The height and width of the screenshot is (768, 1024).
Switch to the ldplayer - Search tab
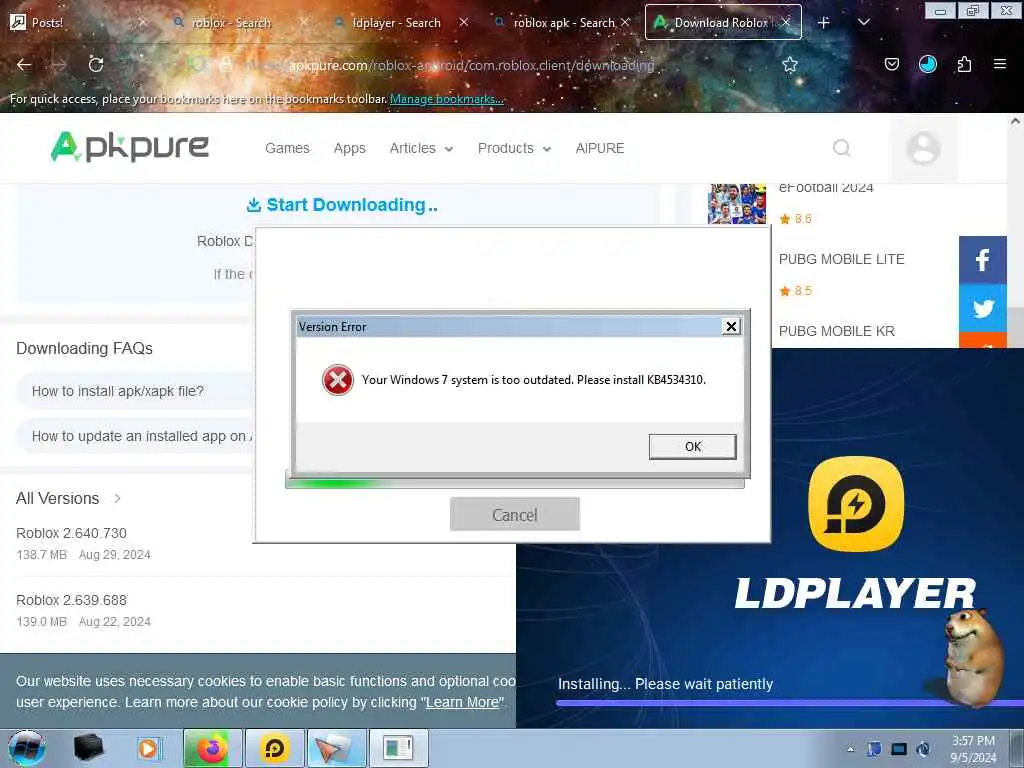(x=396, y=22)
